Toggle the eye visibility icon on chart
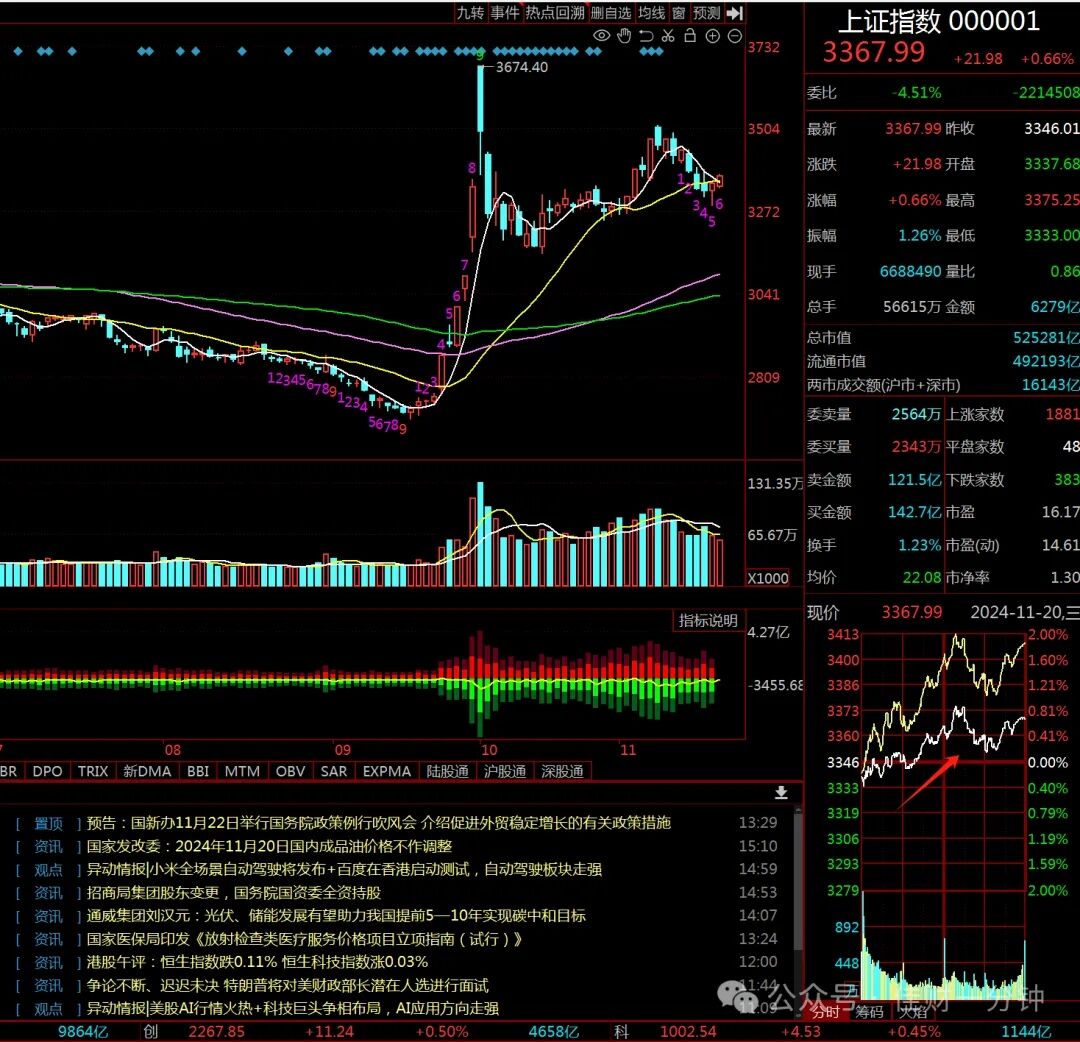Viewport: 1080px width, 1042px height. [x=601, y=36]
